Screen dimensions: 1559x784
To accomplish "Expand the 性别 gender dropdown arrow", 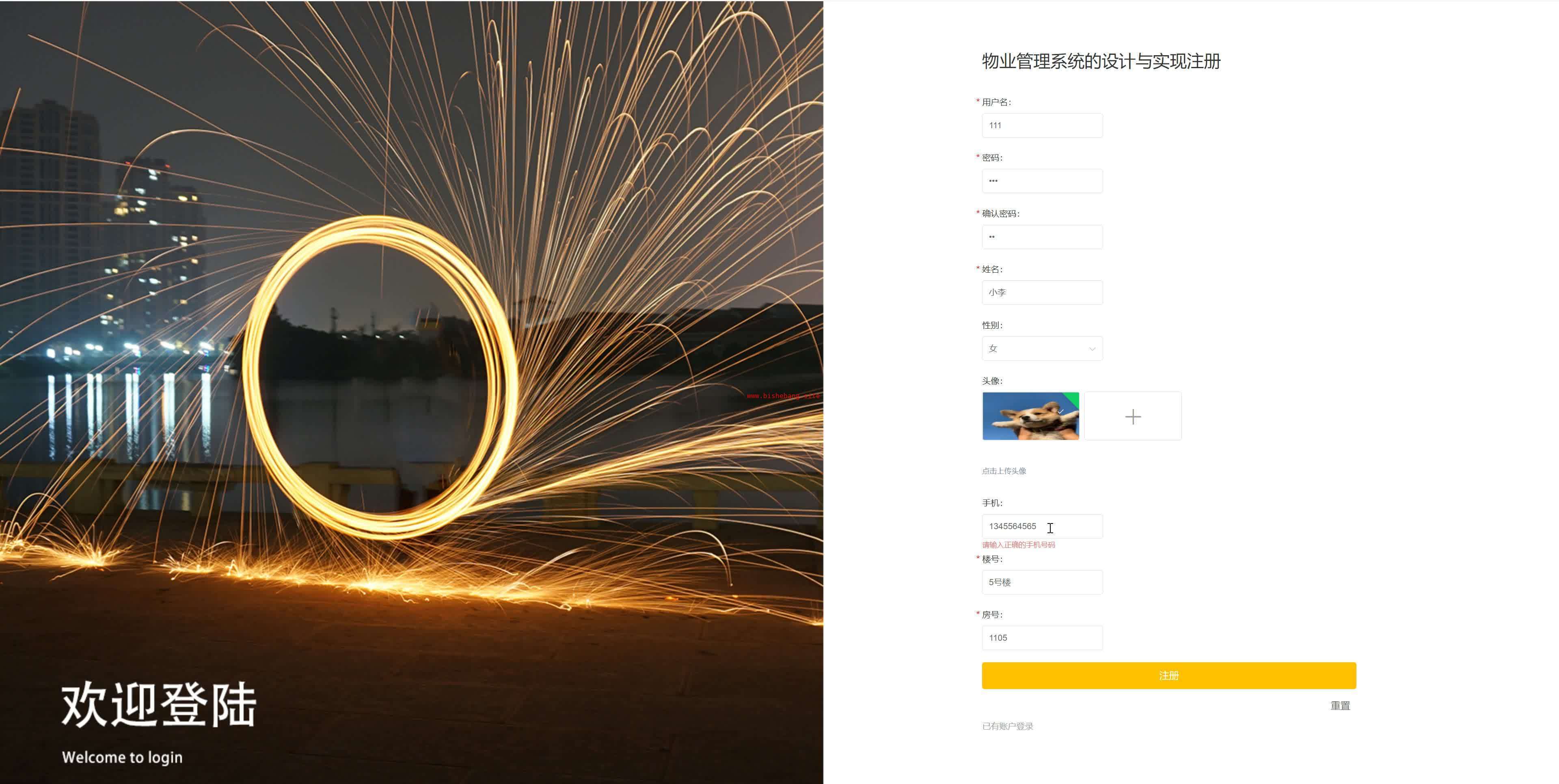I will 1092,349.
